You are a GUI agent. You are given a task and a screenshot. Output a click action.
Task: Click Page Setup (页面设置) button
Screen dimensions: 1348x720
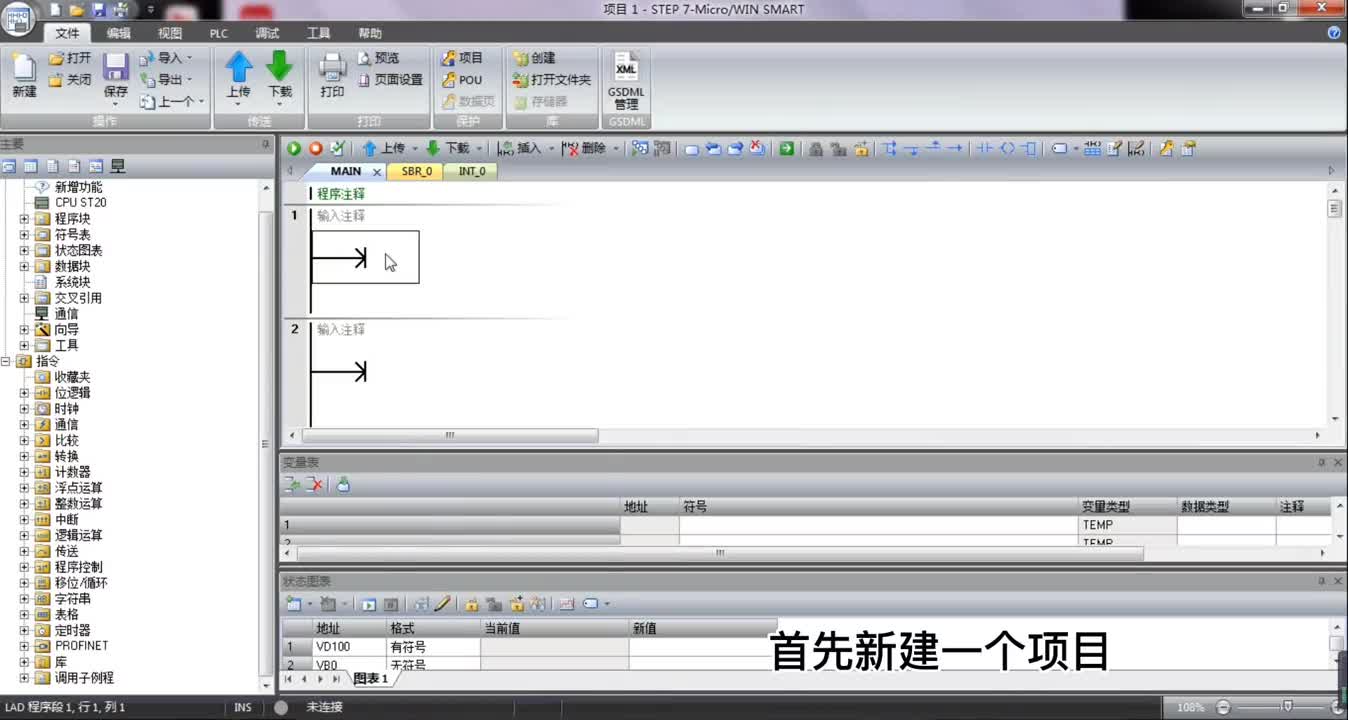coord(389,80)
